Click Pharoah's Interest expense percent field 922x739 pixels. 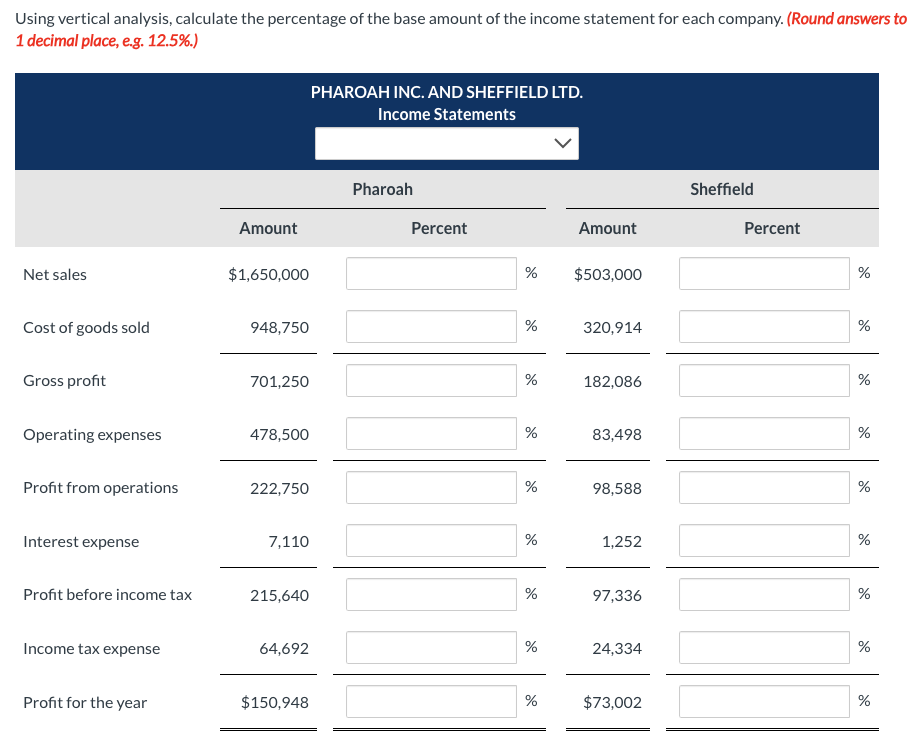point(430,540)
